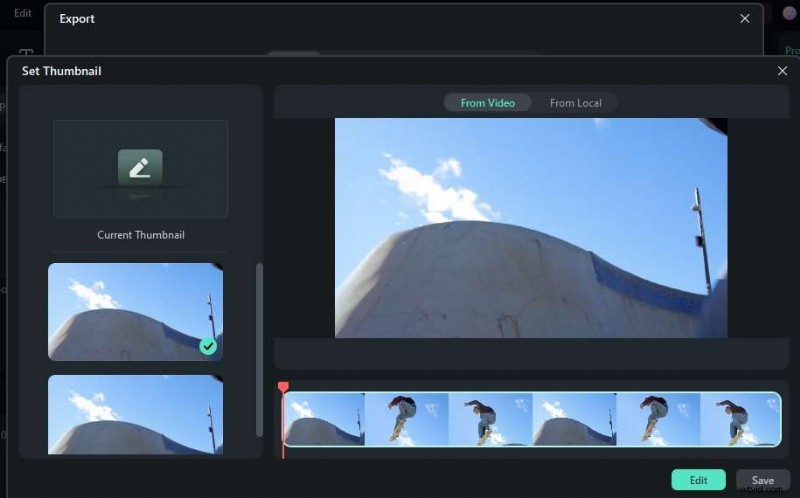Pick the first filmstrip frame showing the ramp
This screenshot has width=800, height=498.
pyautogui.click(x=324, y=419)
